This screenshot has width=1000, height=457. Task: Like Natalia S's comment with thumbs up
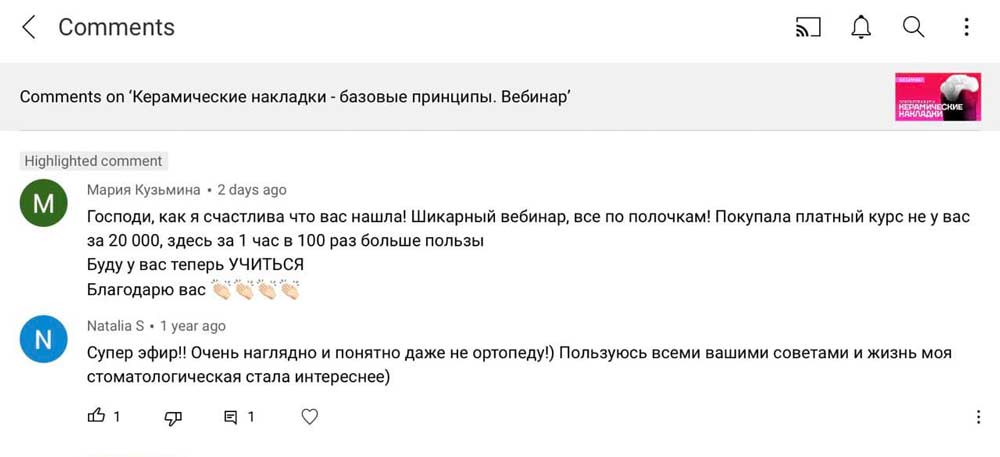[x=97, y=416]
